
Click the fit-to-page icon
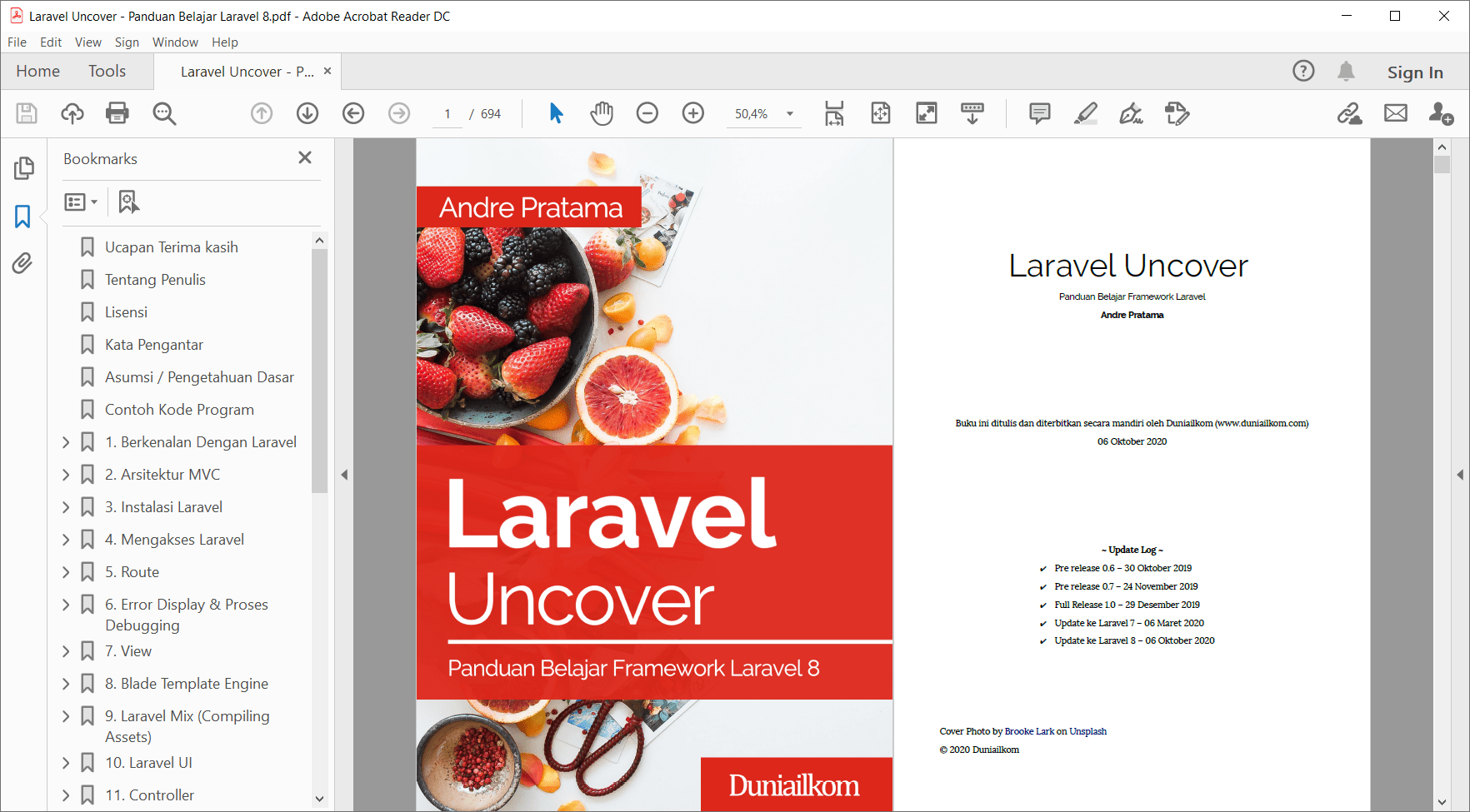pyautogui.click(x=881, y=113)
